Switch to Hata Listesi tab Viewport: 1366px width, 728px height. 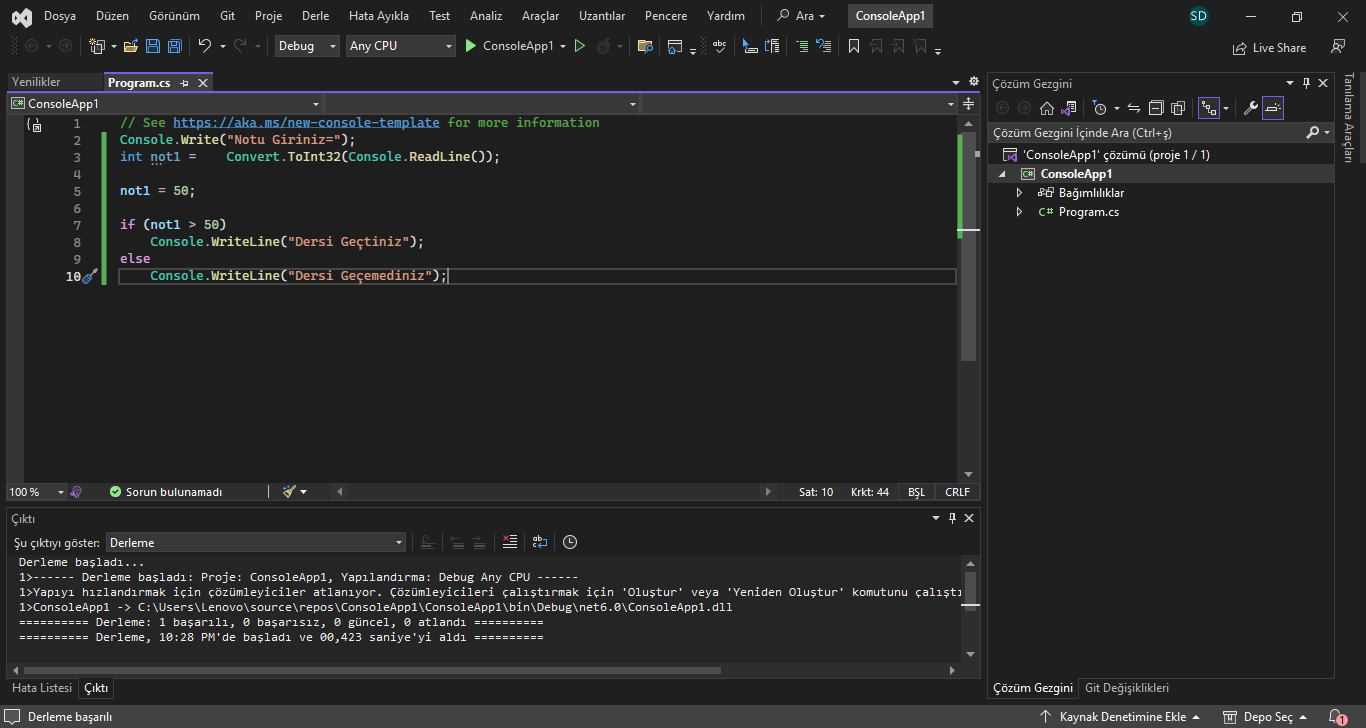(42, 688)
